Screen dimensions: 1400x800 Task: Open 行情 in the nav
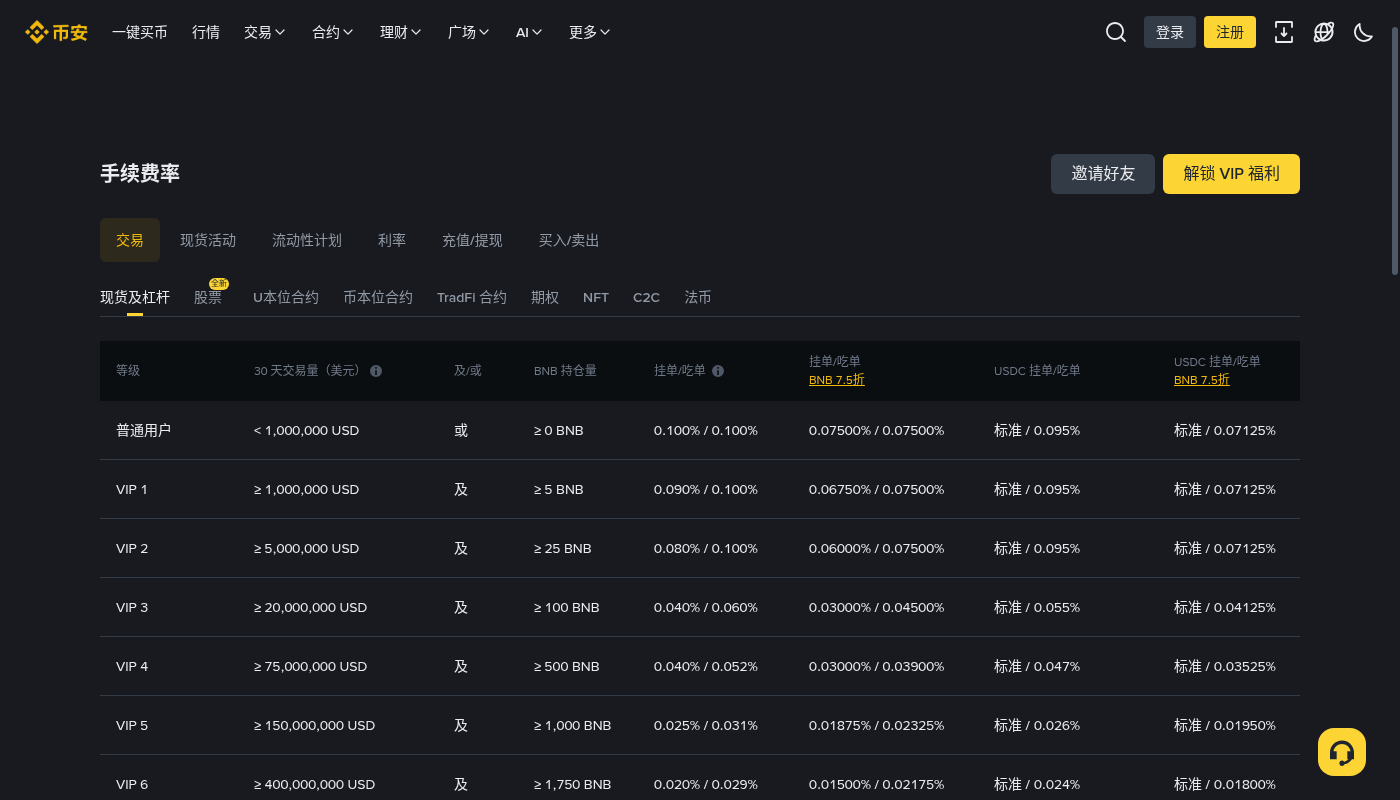coord(206,32)
